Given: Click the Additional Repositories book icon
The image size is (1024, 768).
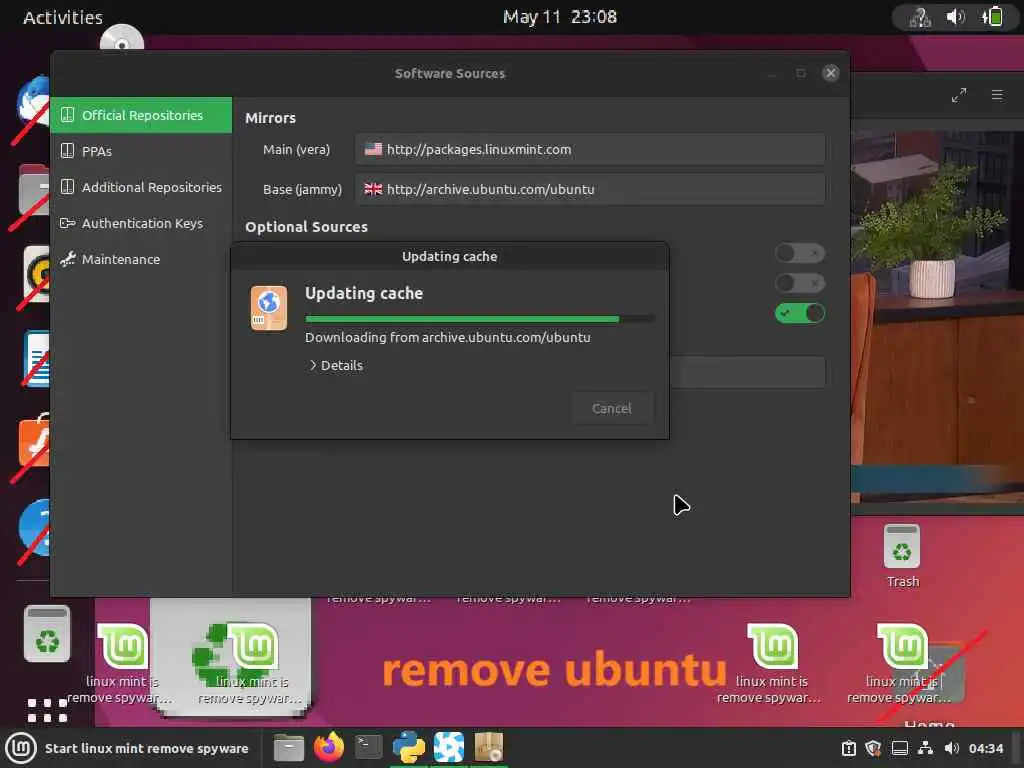Looking at the screenshot, I should [67, 187].
